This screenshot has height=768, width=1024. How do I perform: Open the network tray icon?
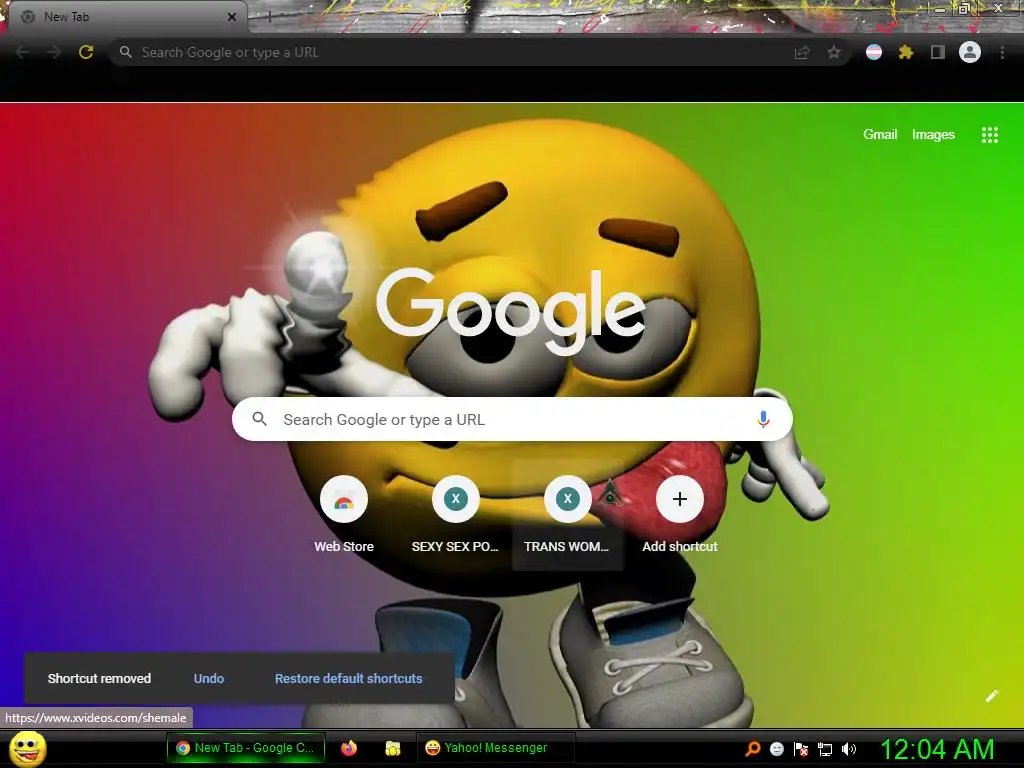(825, 749)
